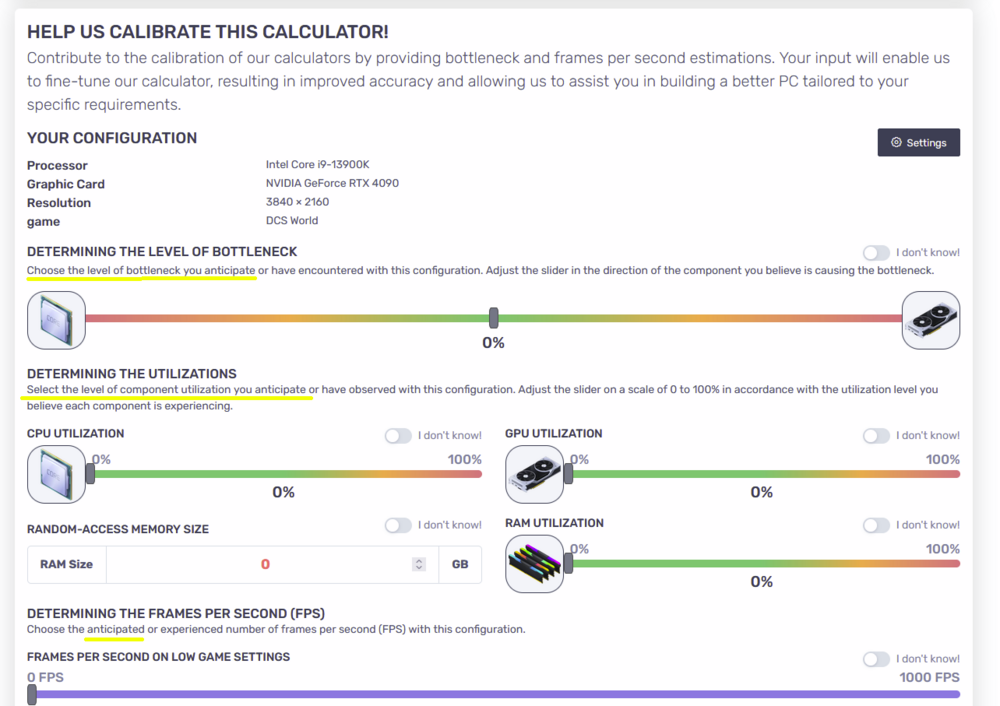The width and height of the screenshot is (1000, 706).
Task: Click the CPU icon left of bottleneck slider
Action: pyautogui.click(x=56, y=320)
